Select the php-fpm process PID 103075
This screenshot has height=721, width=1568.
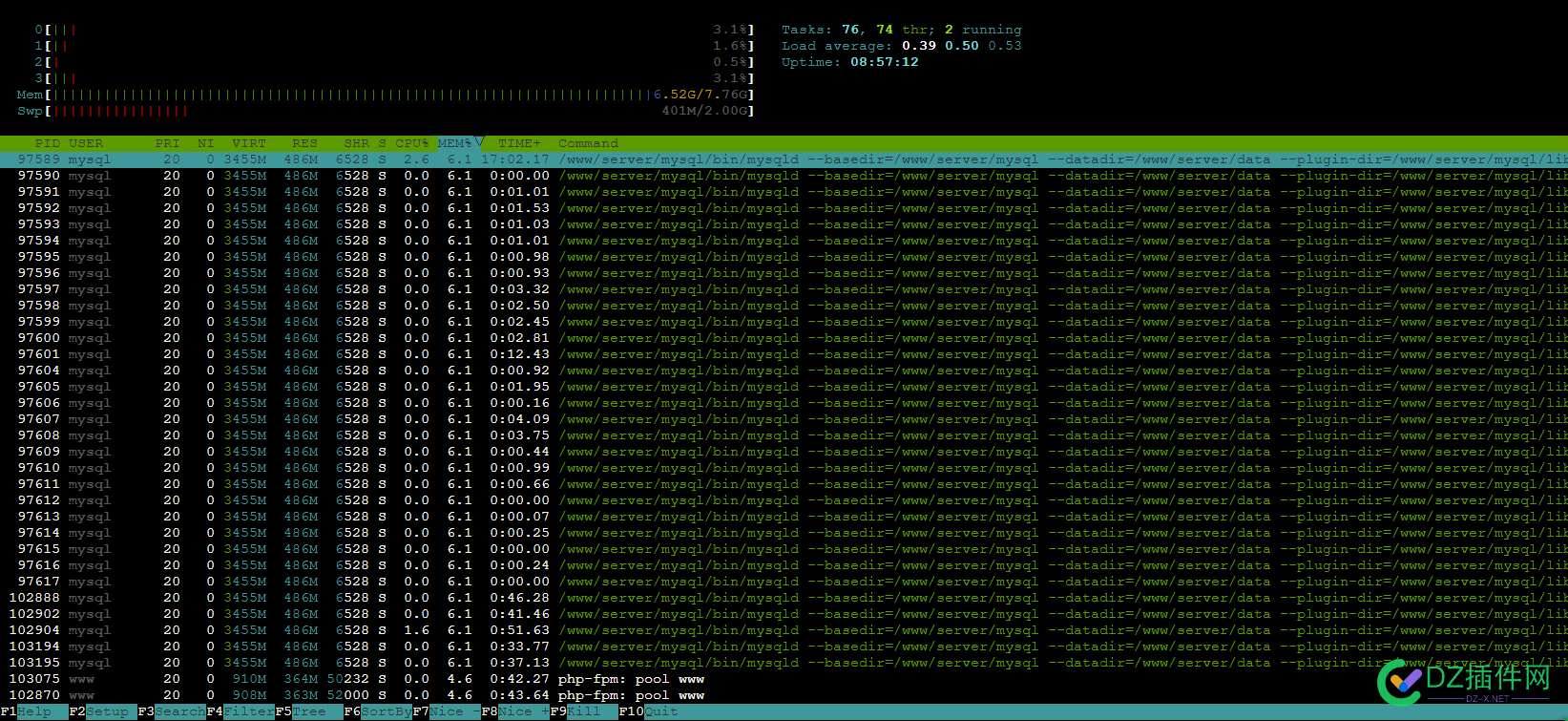pos(784,679)
